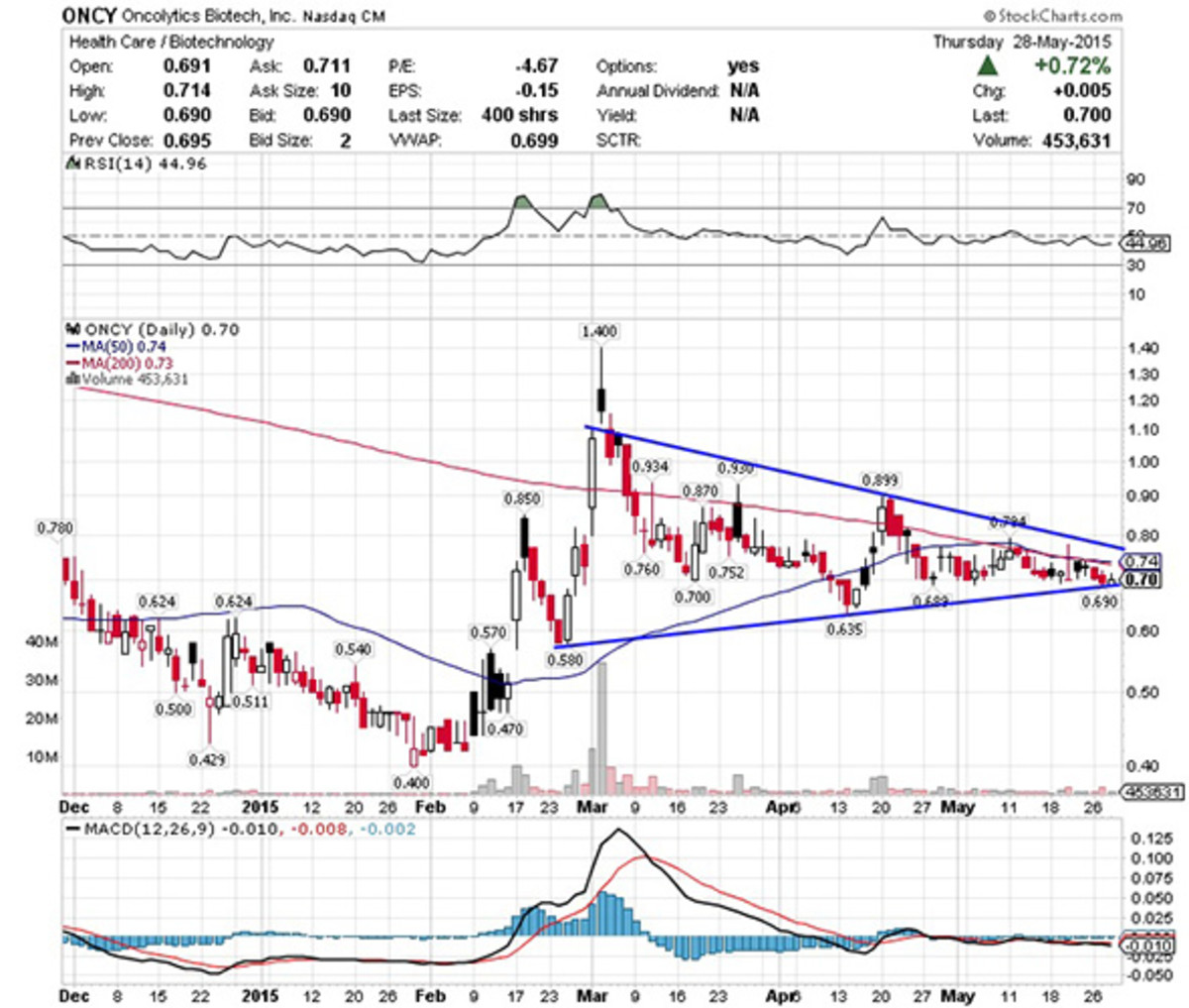Click the Annual Dividend N/A value
This screenshot has height=1008, width=1189.
click(x=744, y=91)
